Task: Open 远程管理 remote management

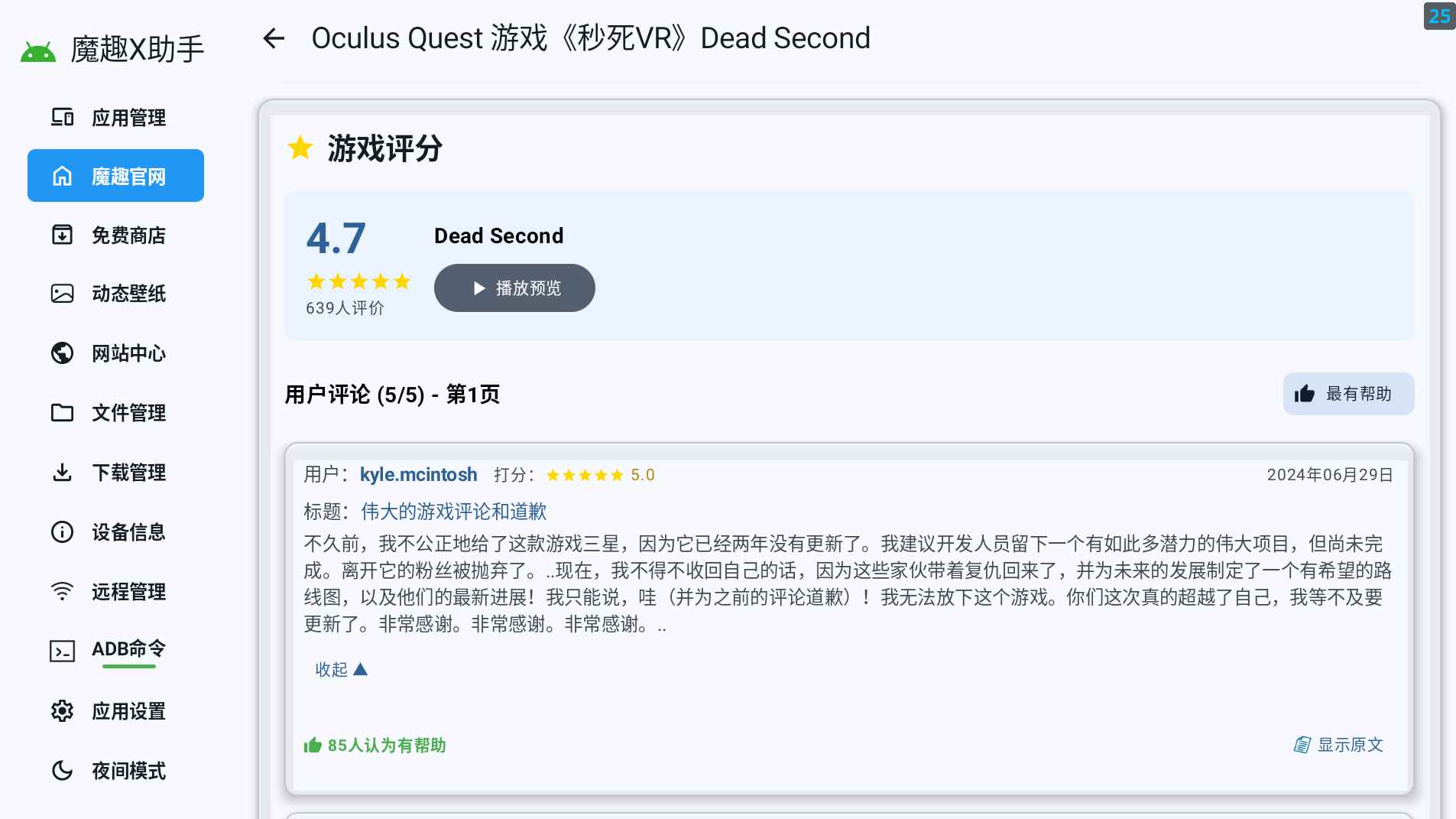Action: 115,592
